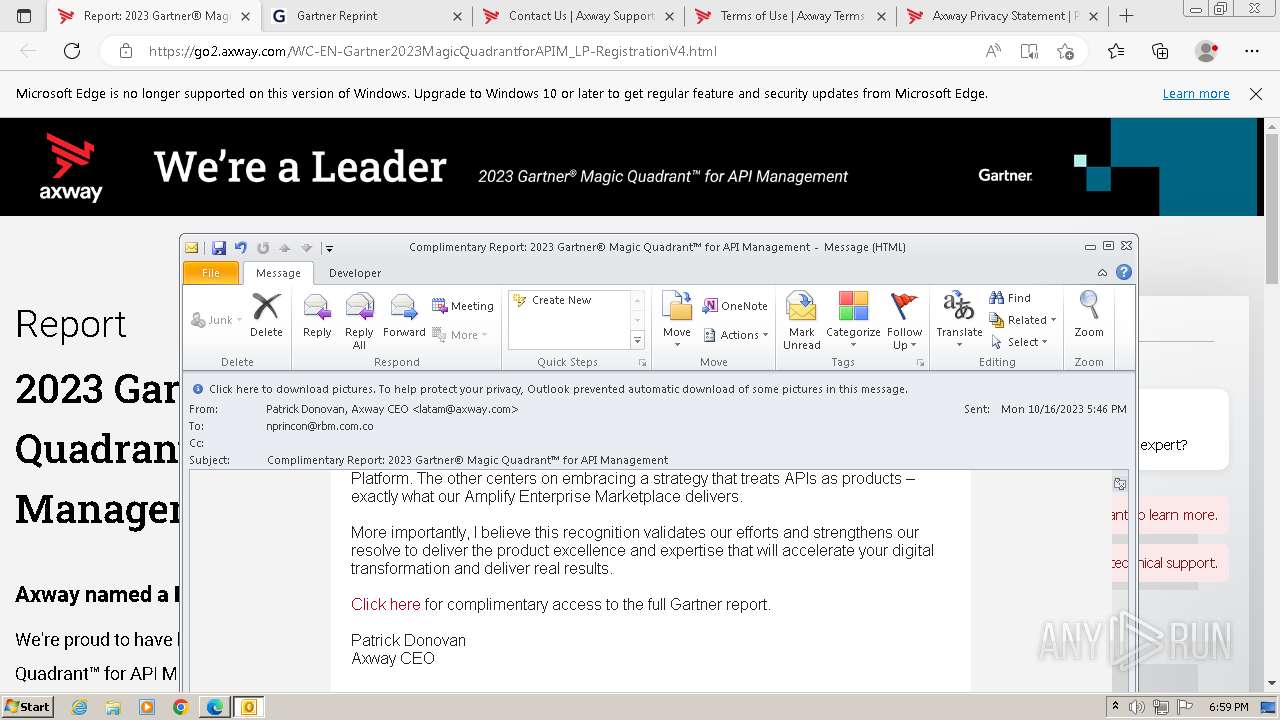
Task: Click Reply All in Respond group
Action: [x=359, y=321]
